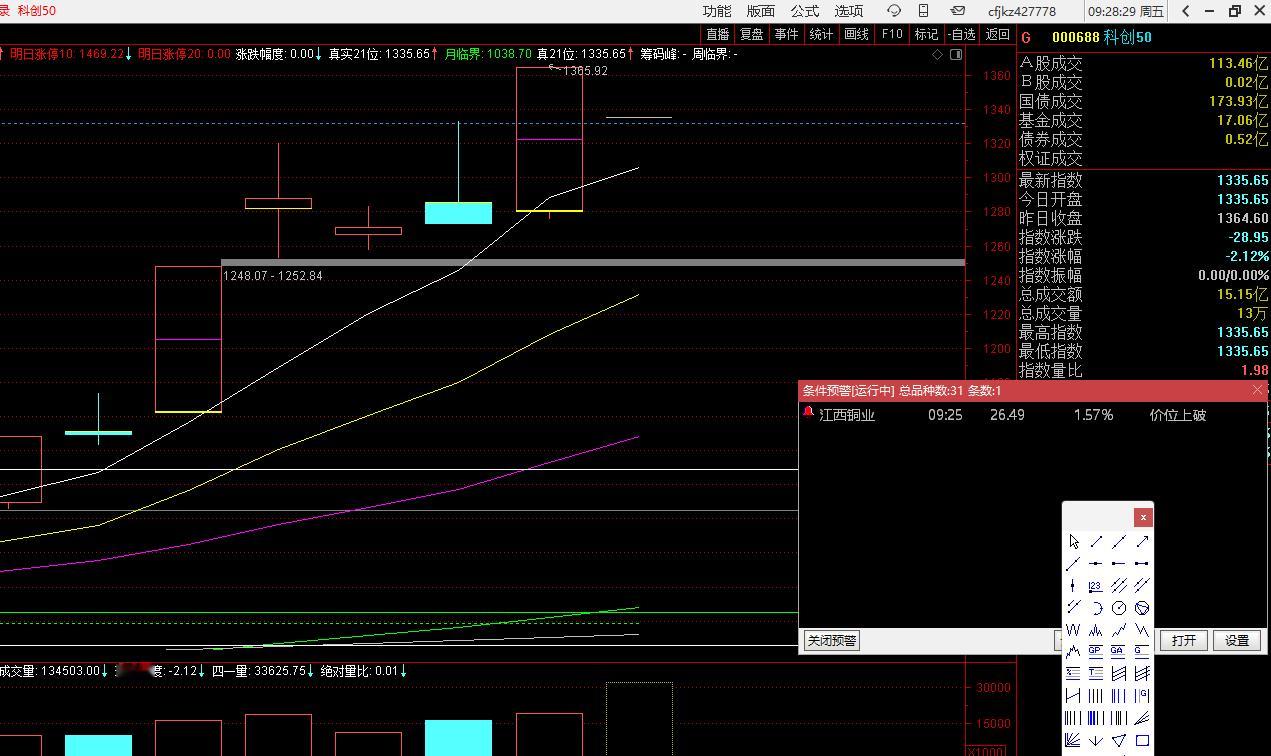The image size is (1271, 756).
Task: Open F10 company info
Action: point(892,34)
